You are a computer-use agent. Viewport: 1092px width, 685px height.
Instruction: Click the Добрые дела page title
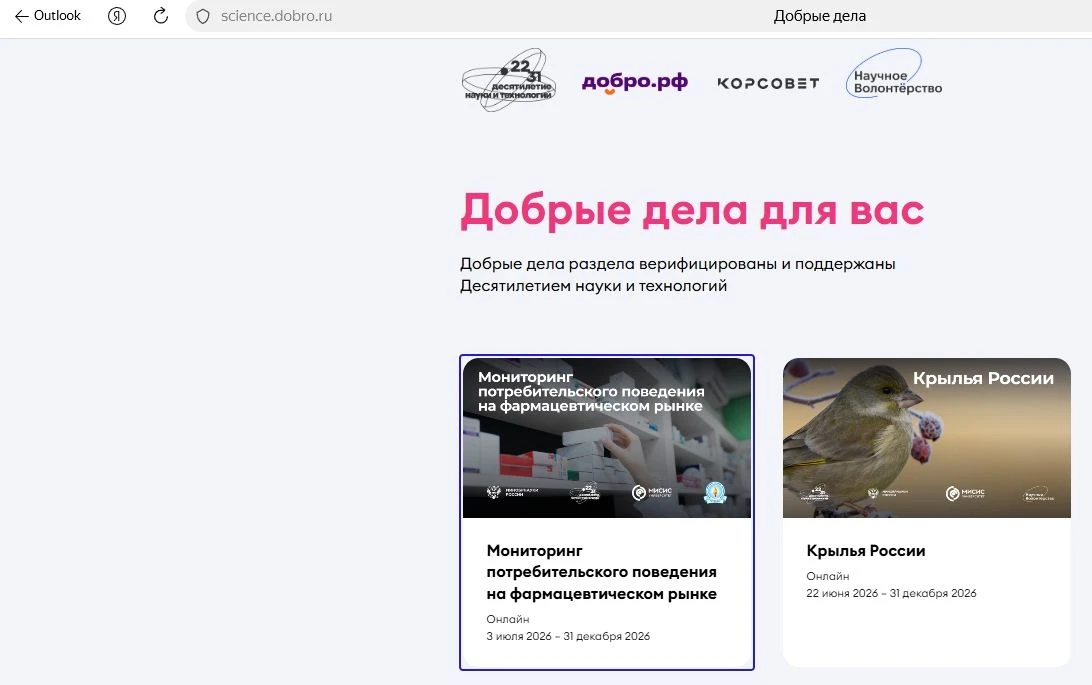820,16
